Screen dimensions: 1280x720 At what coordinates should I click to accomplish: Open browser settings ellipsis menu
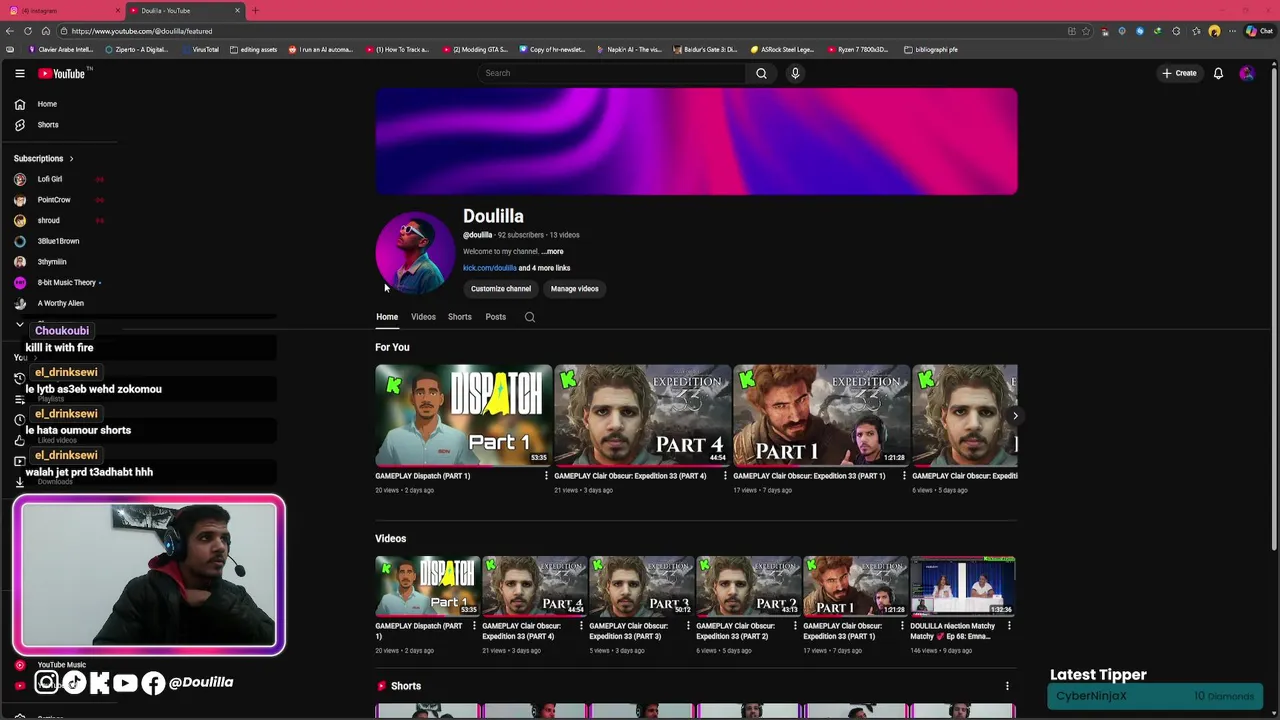point(1231,31)
